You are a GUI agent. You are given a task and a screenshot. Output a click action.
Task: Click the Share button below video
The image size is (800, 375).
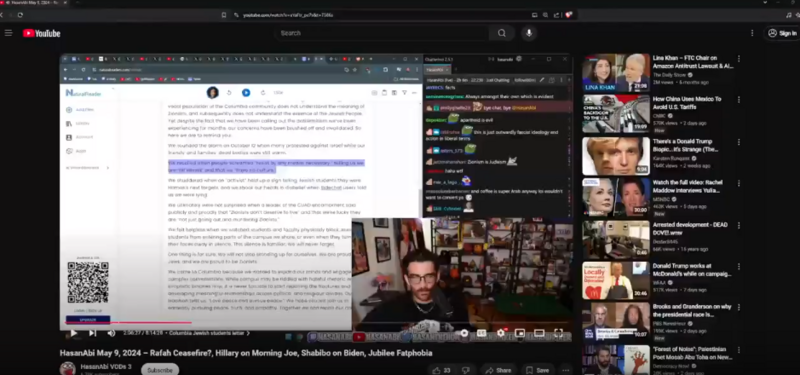[498, 370]
